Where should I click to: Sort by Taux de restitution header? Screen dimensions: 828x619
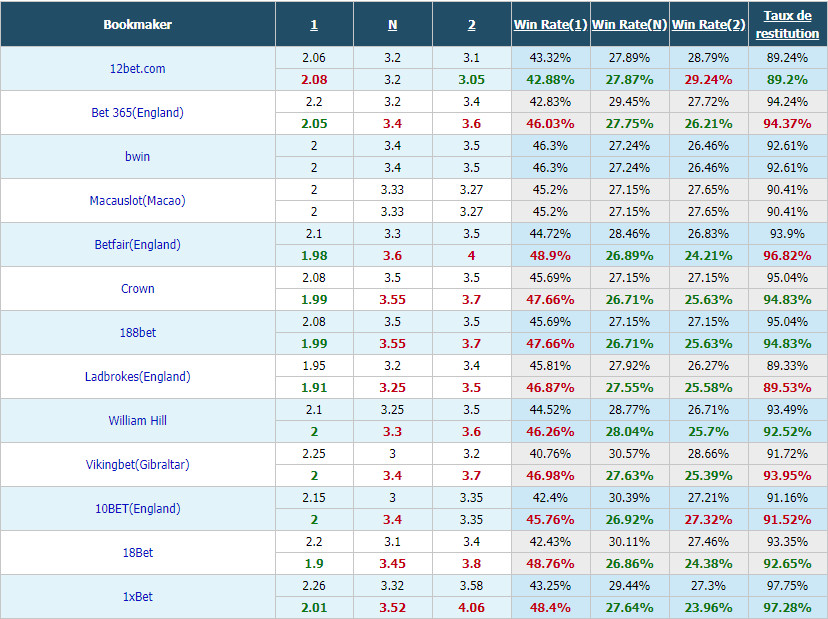pos(787,24)
